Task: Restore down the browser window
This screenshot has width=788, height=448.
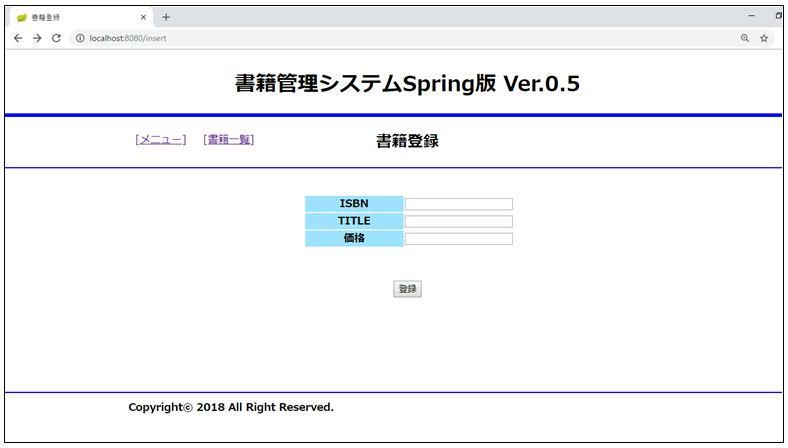Action: click(778, 16)
